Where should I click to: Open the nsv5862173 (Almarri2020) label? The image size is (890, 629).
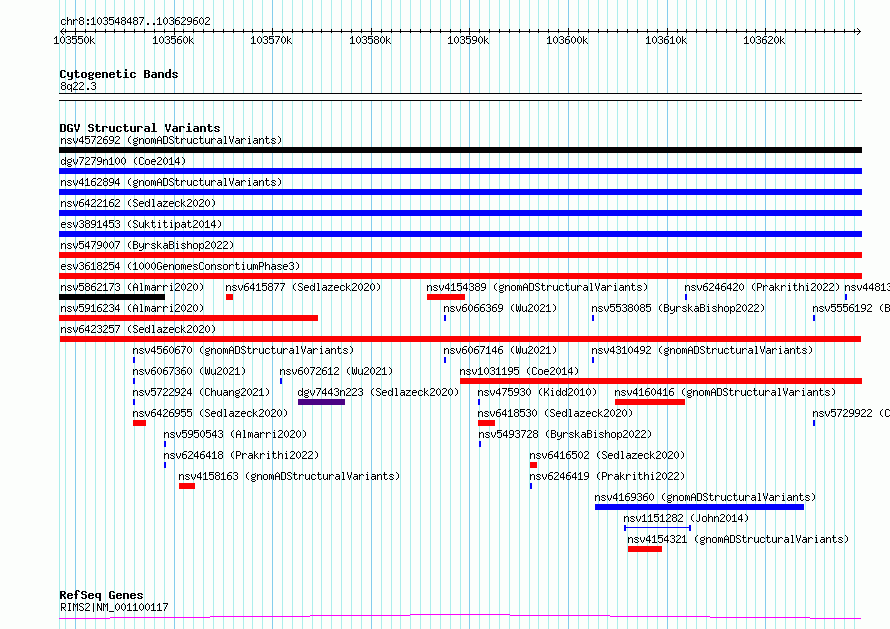coord(132,287)
